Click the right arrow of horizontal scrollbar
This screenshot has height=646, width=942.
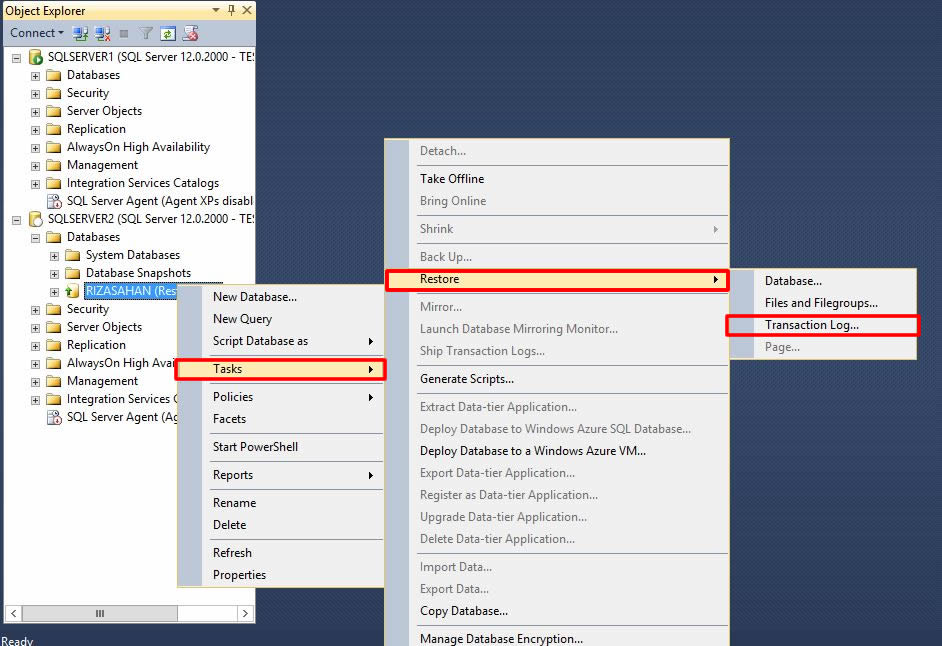click(246, 613)
